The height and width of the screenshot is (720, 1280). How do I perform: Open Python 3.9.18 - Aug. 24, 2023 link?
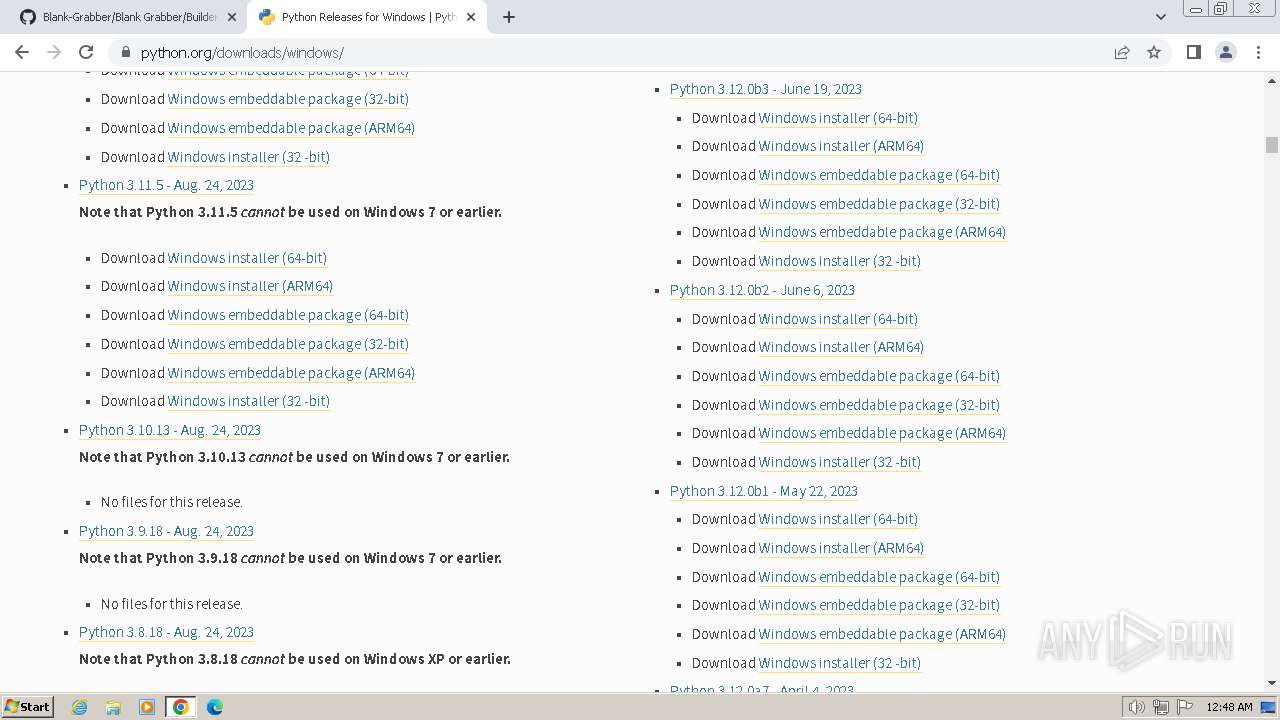166,531
